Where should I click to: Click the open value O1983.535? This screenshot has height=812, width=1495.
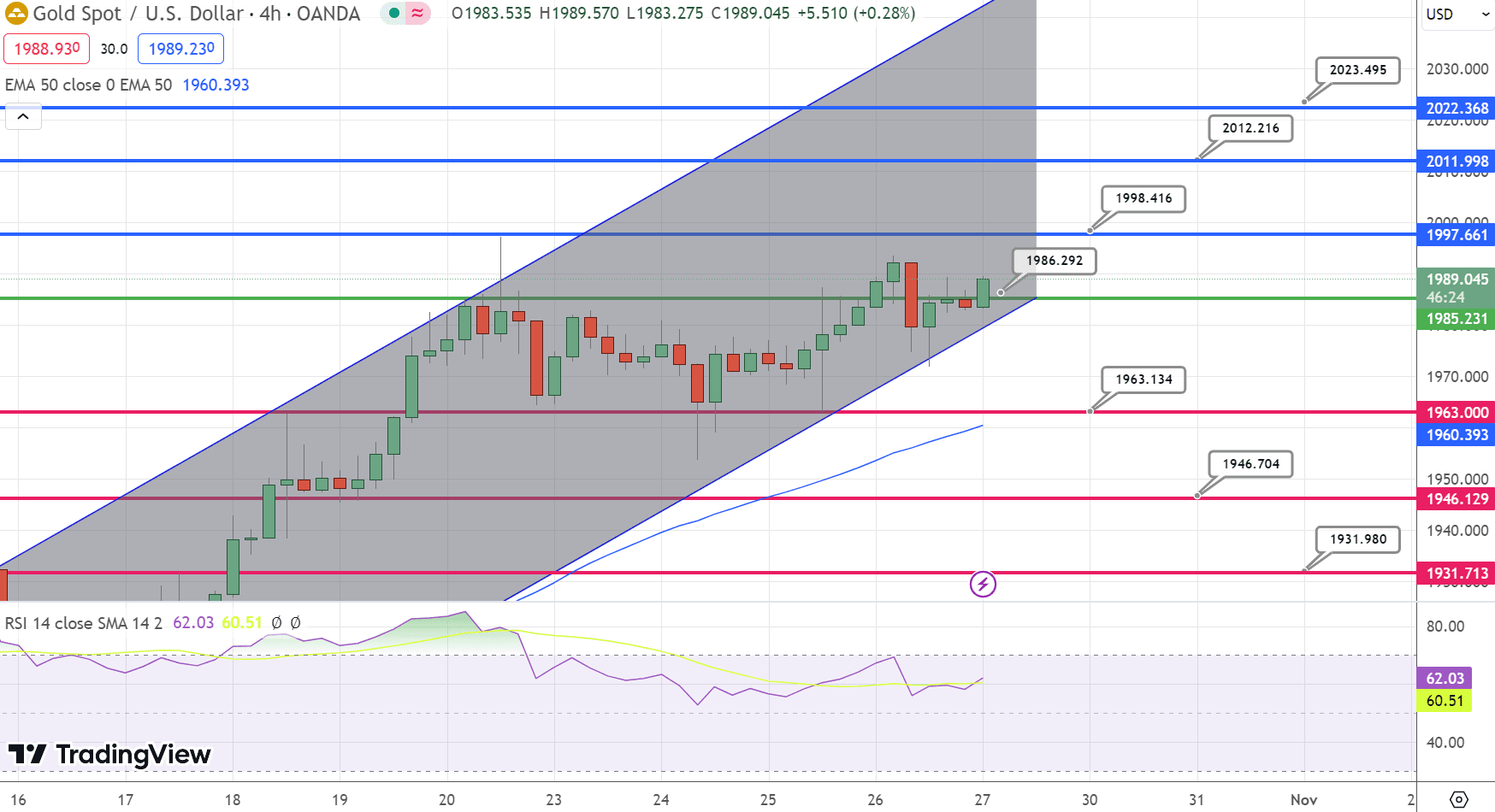tap(492, 14)
